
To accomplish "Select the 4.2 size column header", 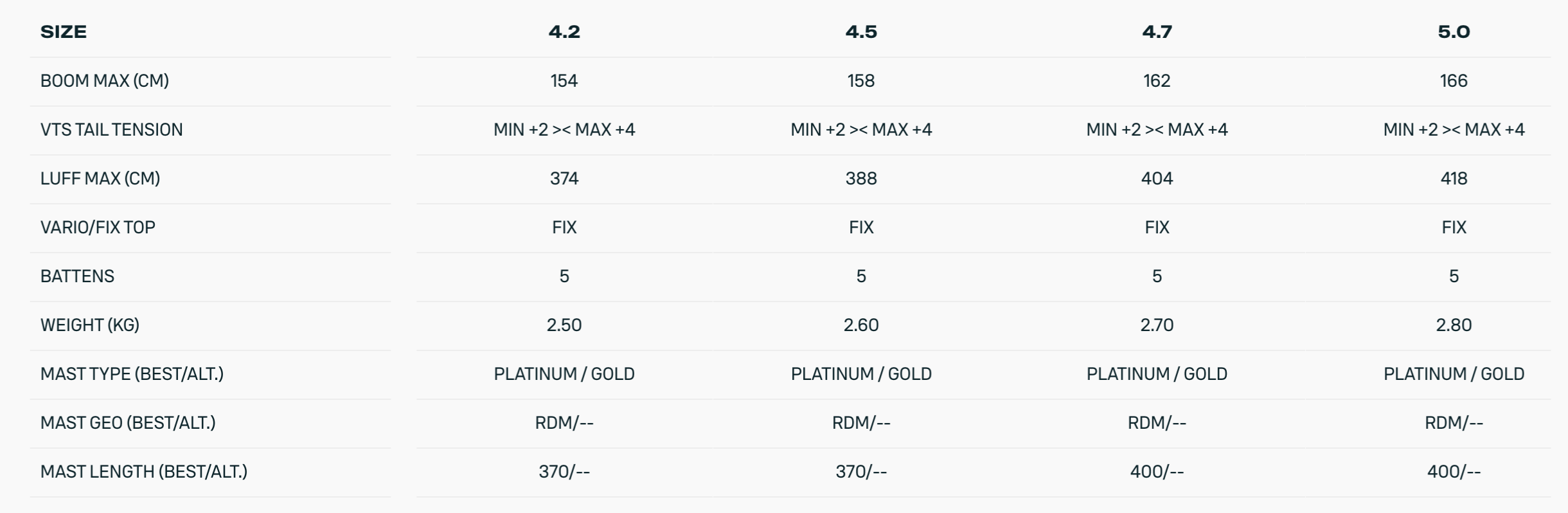I will pos(564,32).
